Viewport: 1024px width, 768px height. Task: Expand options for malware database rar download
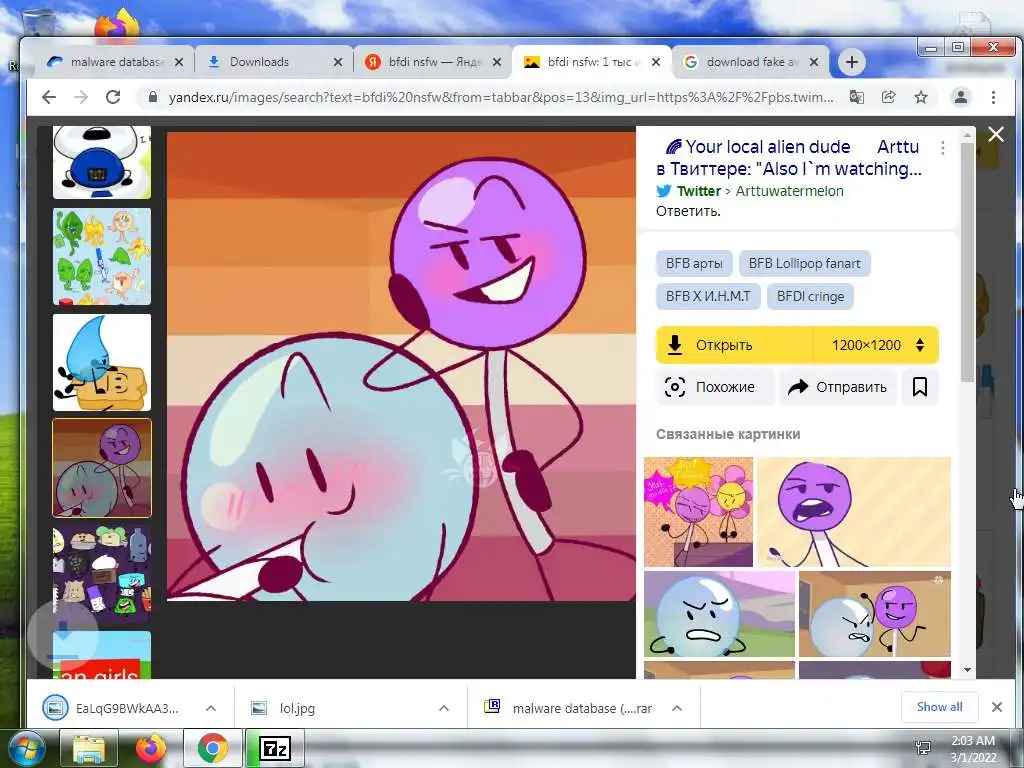pos(677,708)
